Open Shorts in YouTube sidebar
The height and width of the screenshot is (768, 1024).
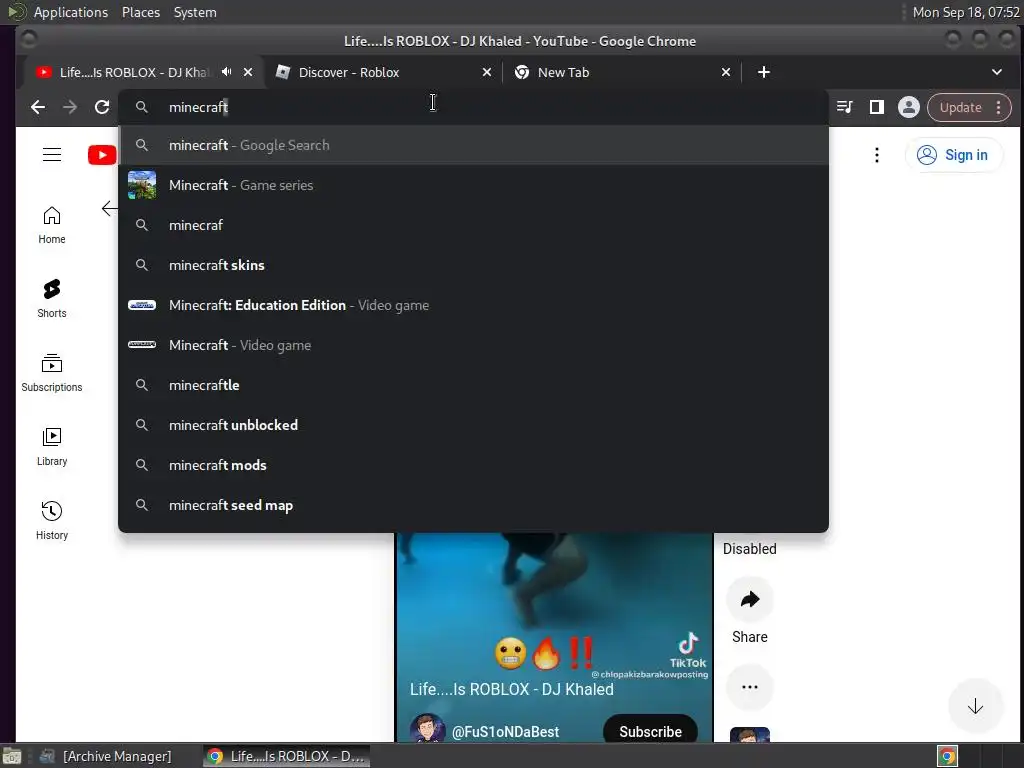52,299
